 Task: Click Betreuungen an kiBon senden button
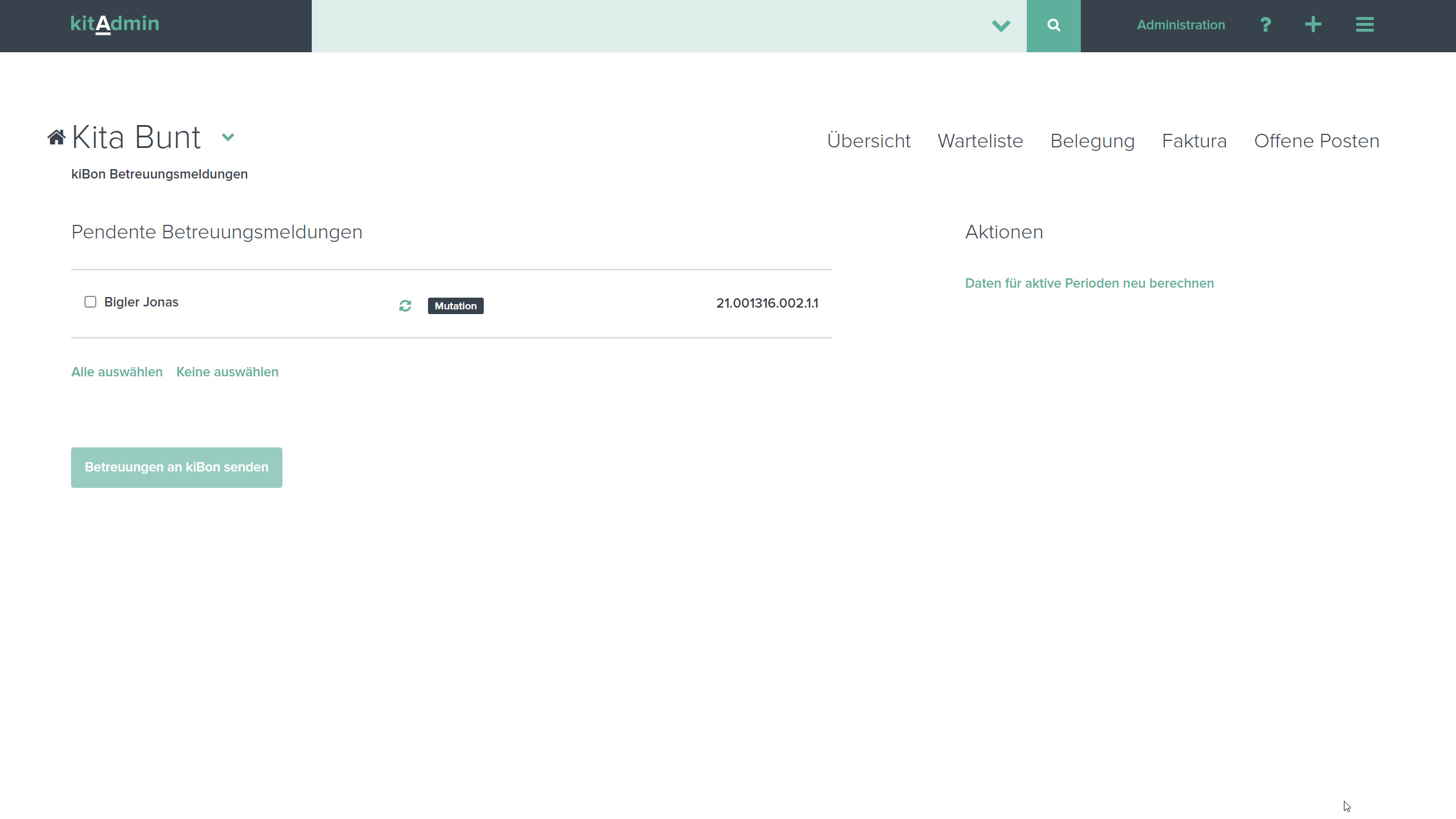pyautogui.click(x=177, y=467)
